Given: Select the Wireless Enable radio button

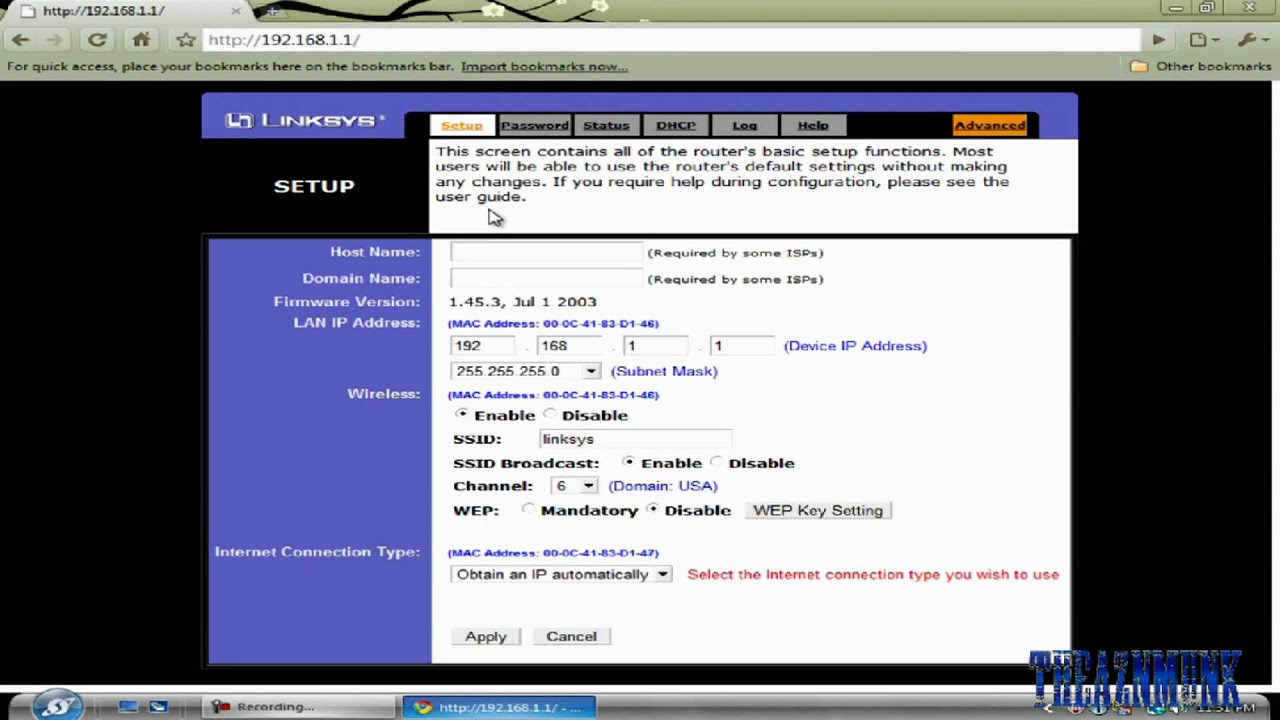Looking at the screenshot, I should pos(461,414).
